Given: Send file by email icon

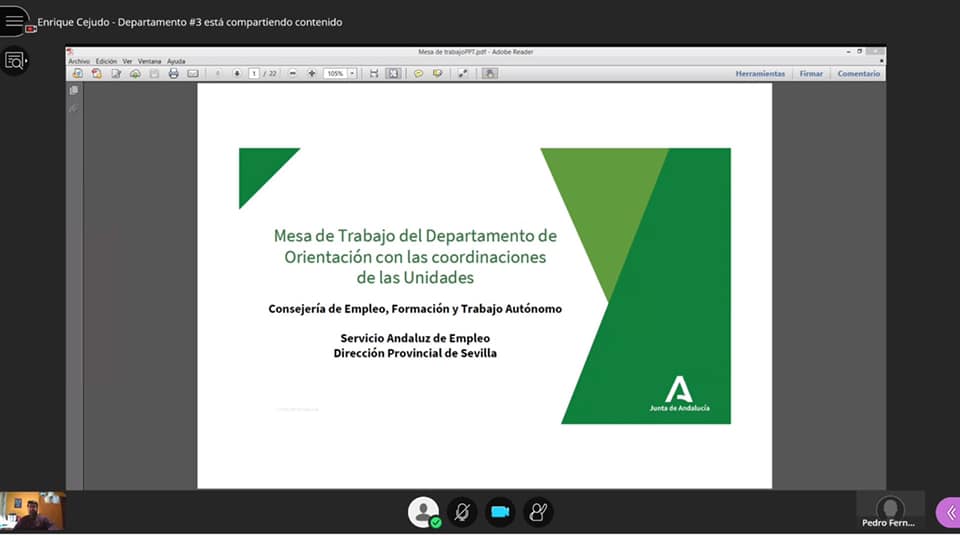Looking at the screenshot, I should pos(193,74).
